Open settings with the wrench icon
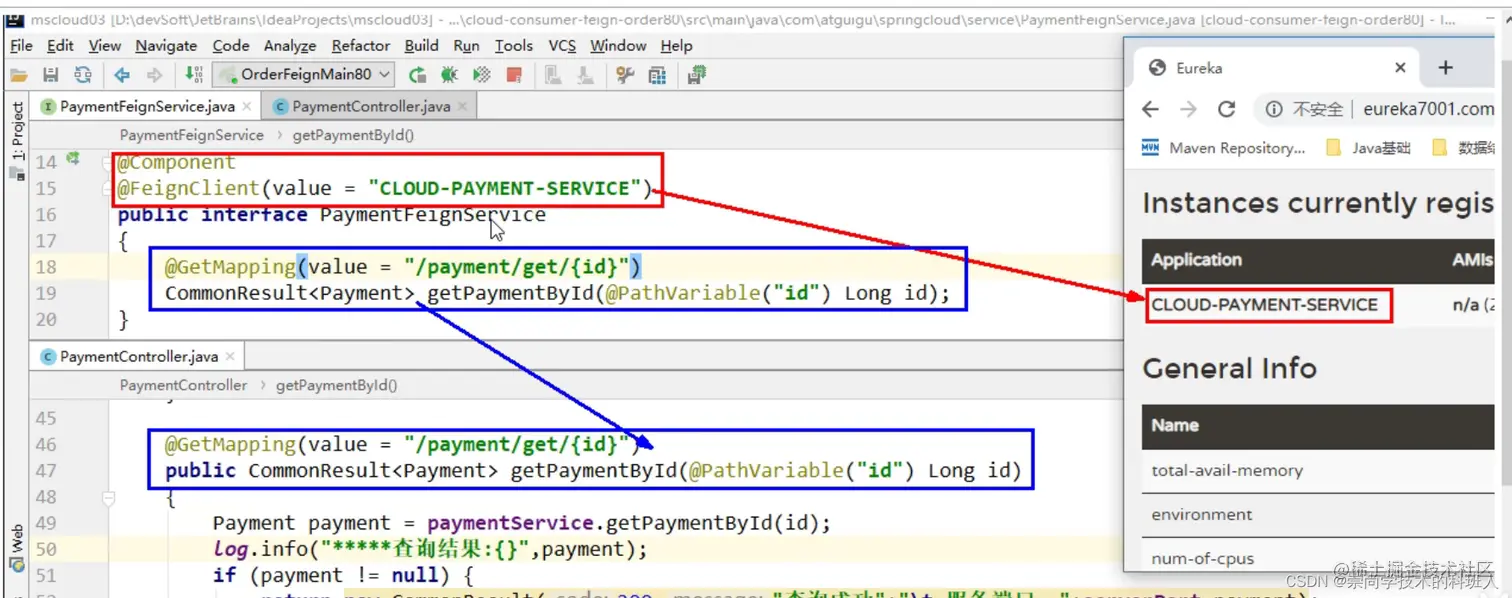 625,75
